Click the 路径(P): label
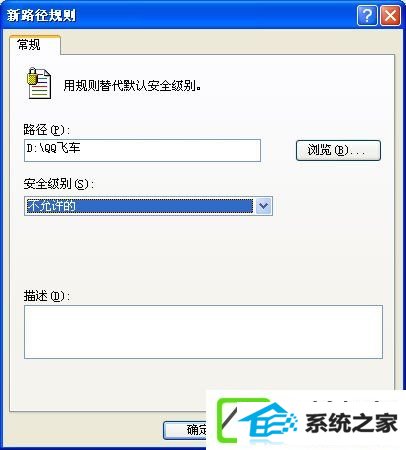The height and width of the screenshot is (450, 406). pyautogui.click(x=47, y=130)
